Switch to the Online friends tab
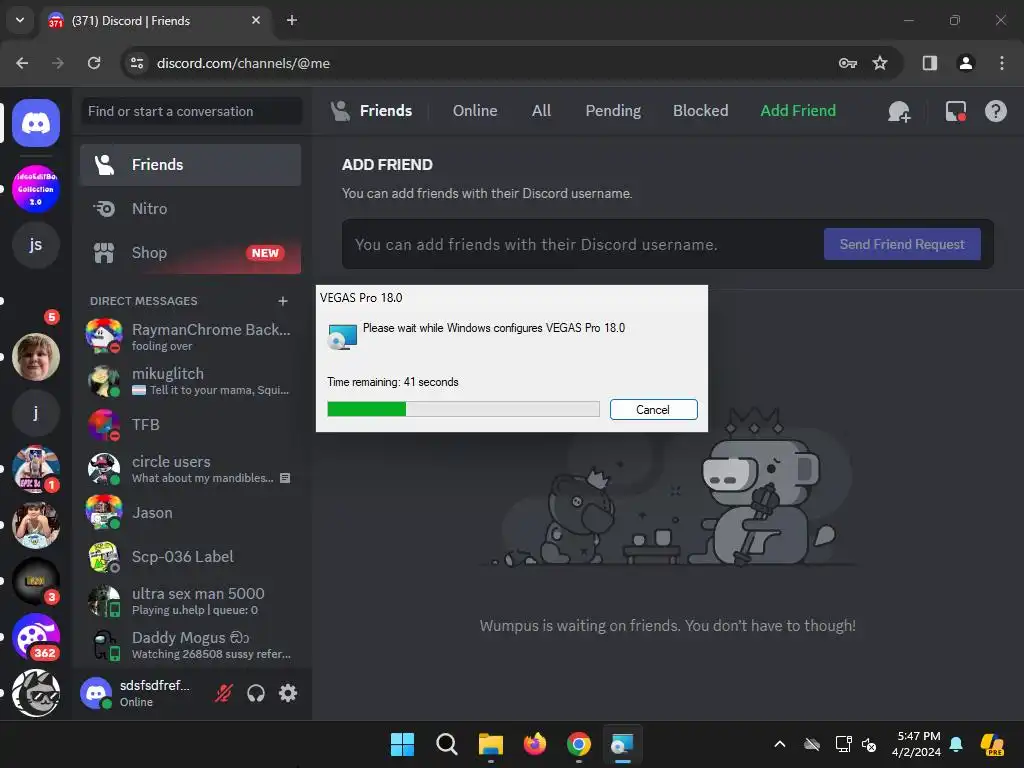This screenshot has width=1024, height=768. tap(475, 111)
